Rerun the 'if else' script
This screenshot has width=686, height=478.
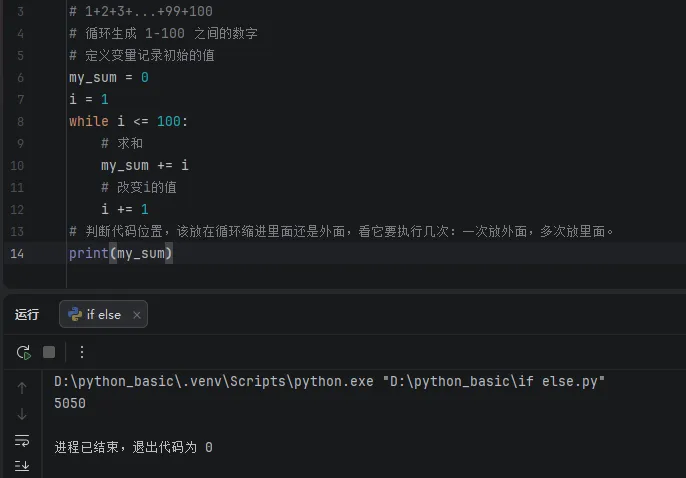click(x=23, y=352)
